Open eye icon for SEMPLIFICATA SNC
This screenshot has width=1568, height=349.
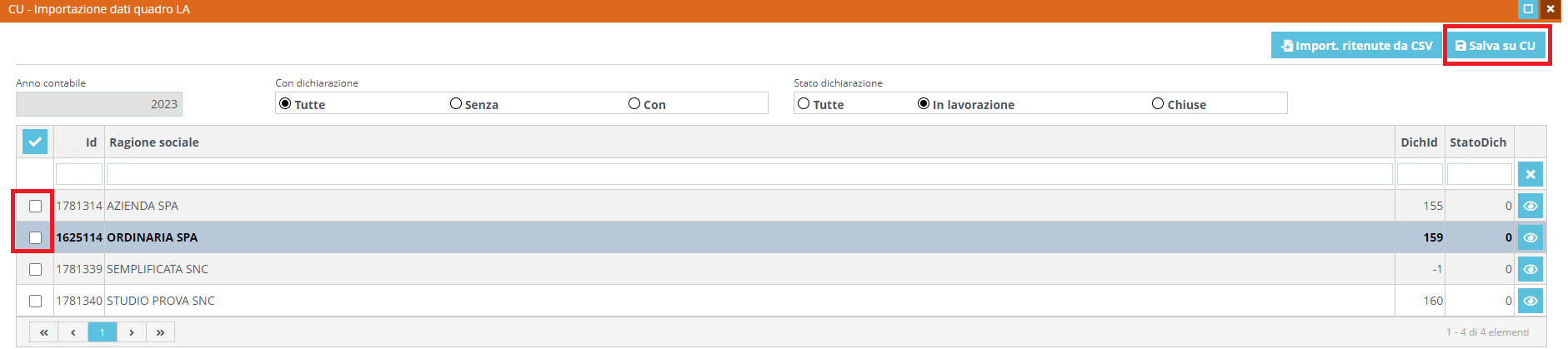tap(1530, 269)
